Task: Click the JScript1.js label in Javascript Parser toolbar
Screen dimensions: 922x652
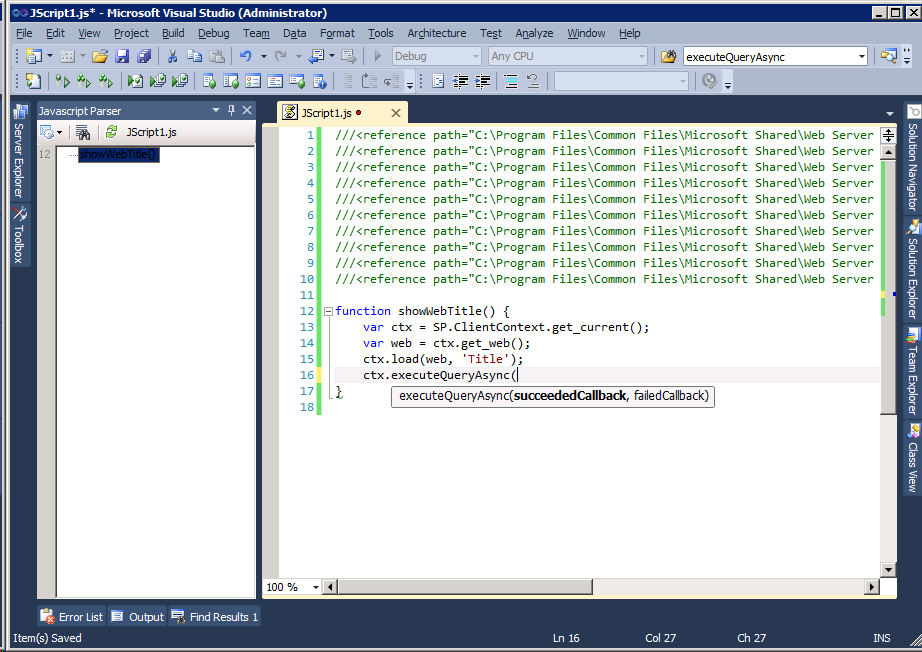Action: [x=151, y=132]
